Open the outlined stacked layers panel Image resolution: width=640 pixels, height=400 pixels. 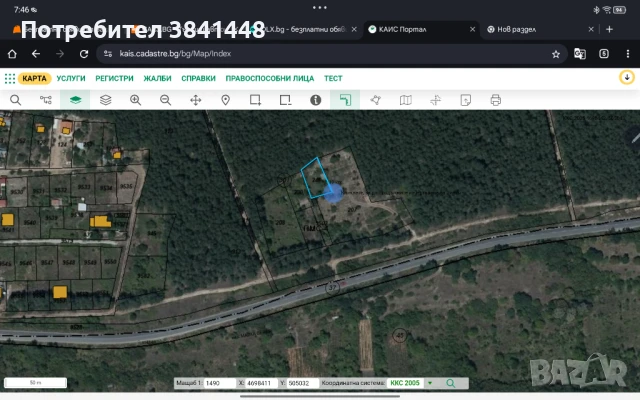point(106,100)
